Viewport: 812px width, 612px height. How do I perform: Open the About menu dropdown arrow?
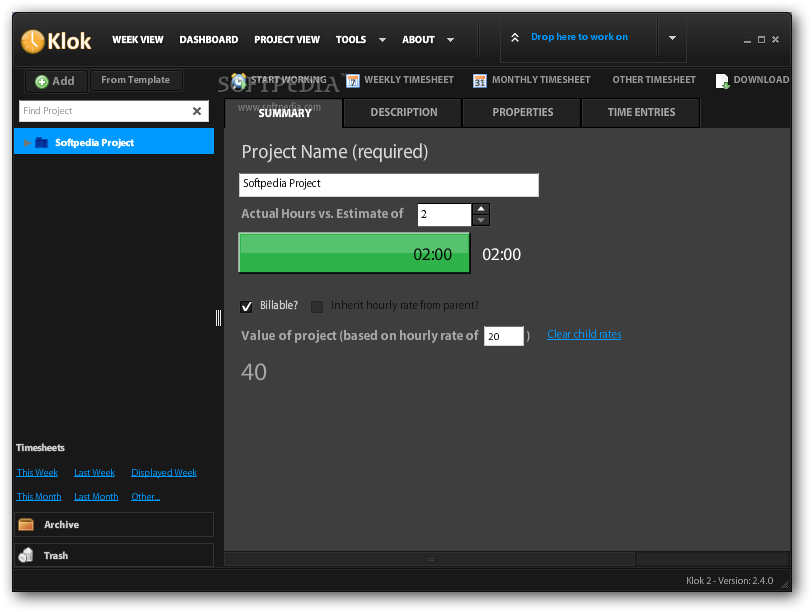[451, 40]
